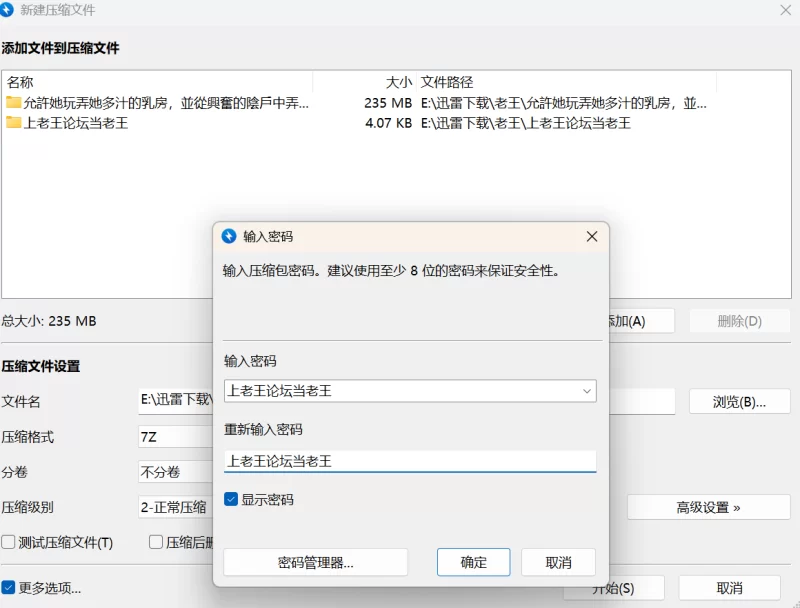Click the 删除(D) button
The width and height of the screenshot is (800, 608).
tap(739, 321)
